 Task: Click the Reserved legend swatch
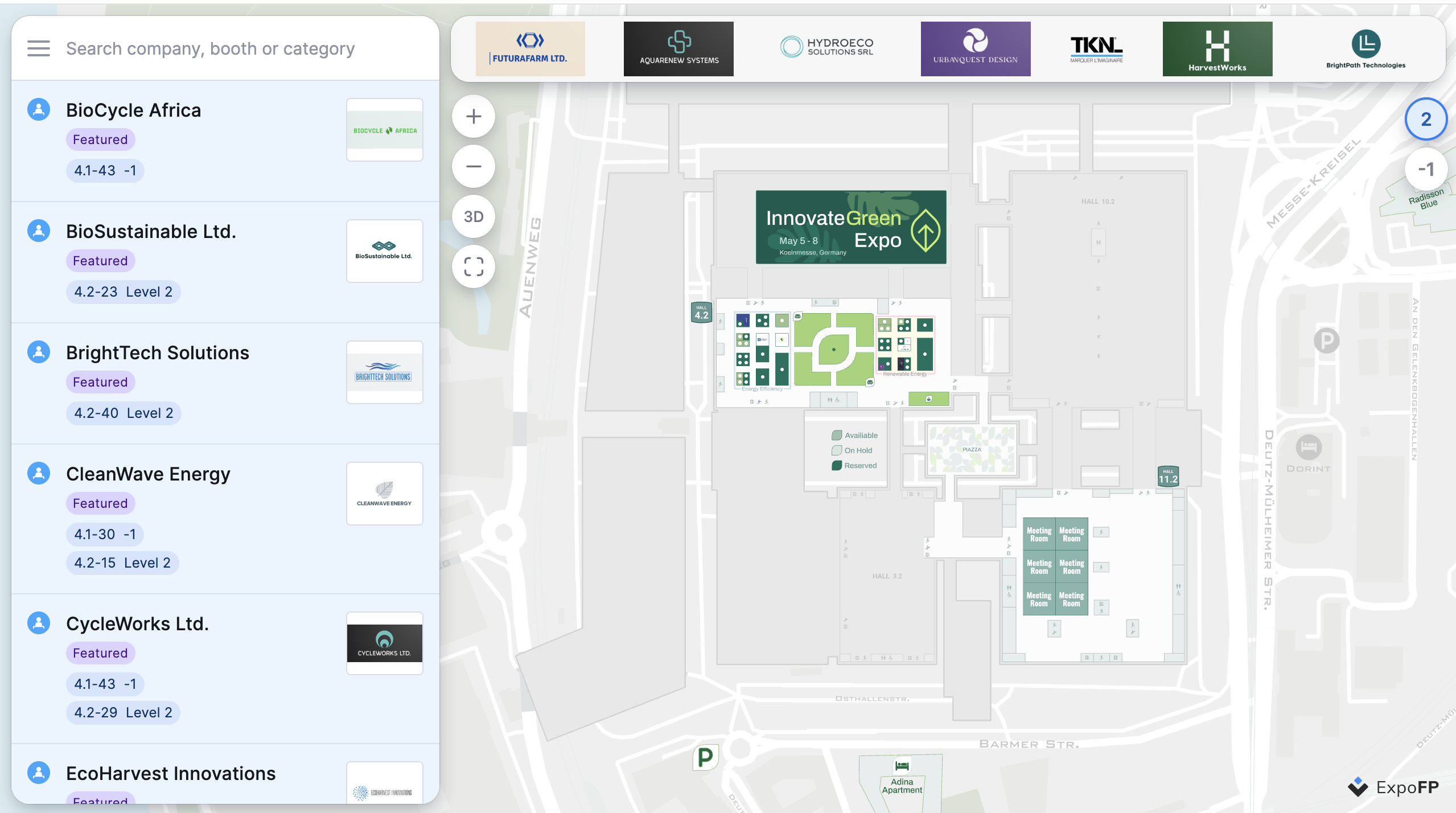(x=837, y=466)
